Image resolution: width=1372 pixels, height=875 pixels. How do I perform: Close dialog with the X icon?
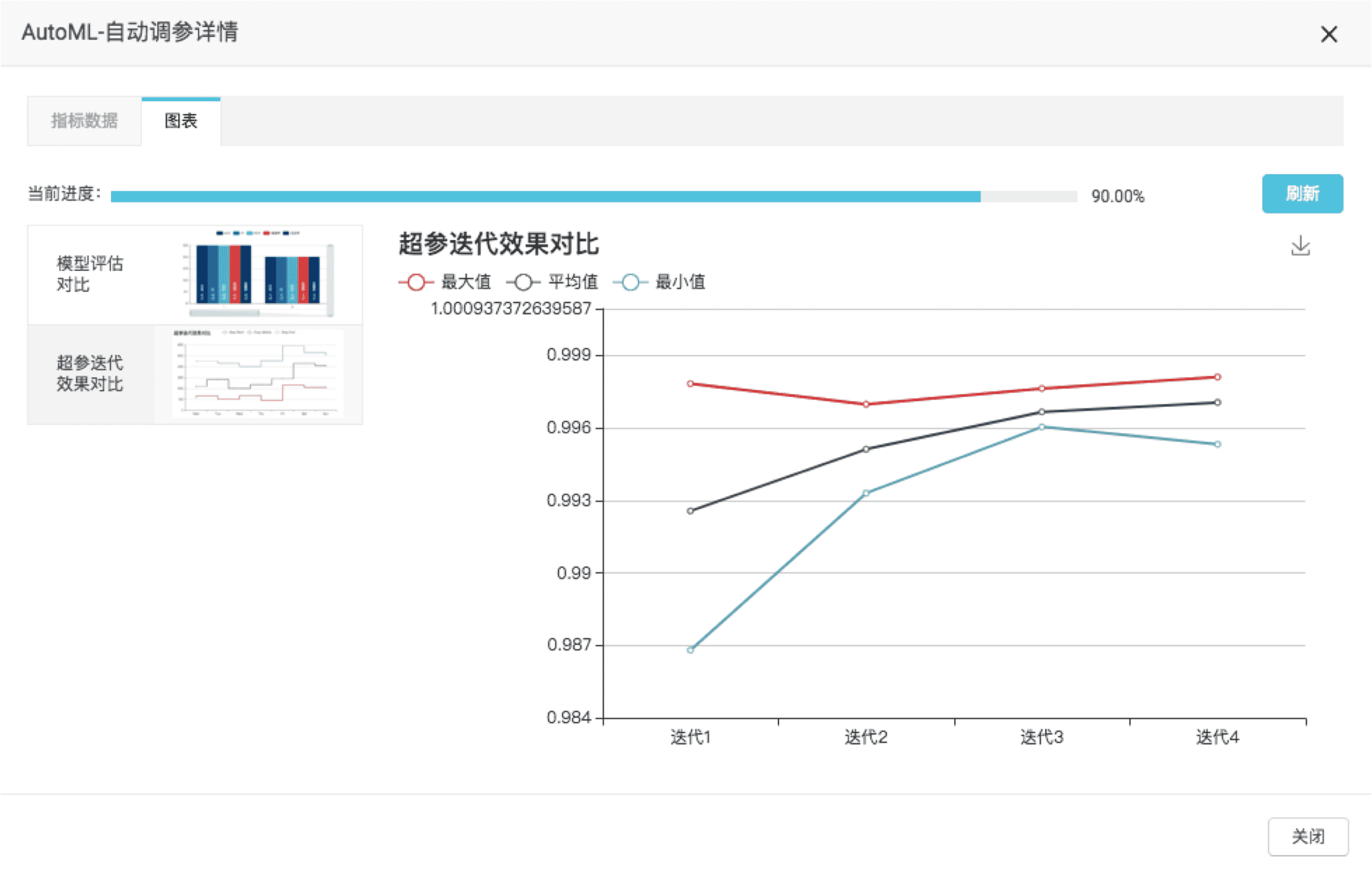click(x=1329, y=34)
